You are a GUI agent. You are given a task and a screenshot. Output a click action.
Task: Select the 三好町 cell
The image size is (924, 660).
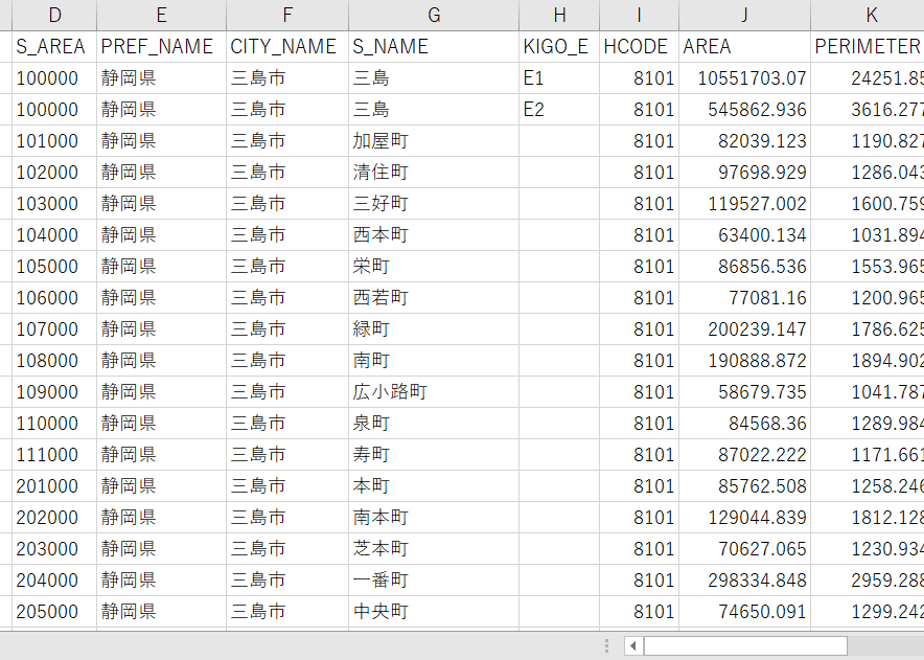coord(434,203)
